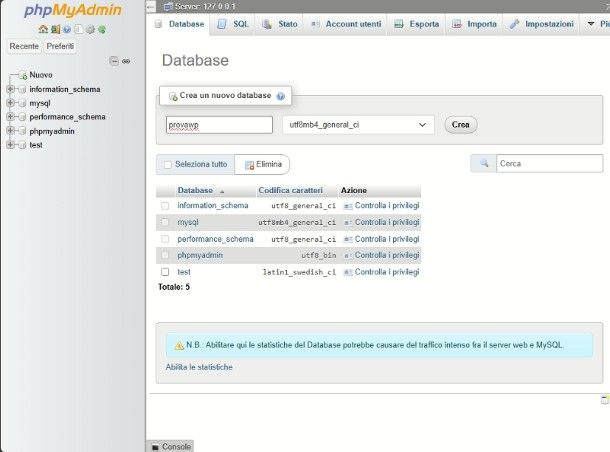The image size is (610, 452).
Task: Click the Codifica caratteri column header
Action: coord(291,191)
